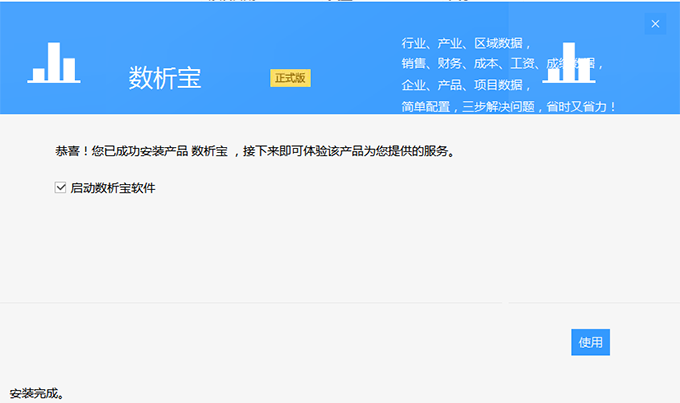Click the bar chart icon overlapping the description
The image size is (680, 403).
569,62
